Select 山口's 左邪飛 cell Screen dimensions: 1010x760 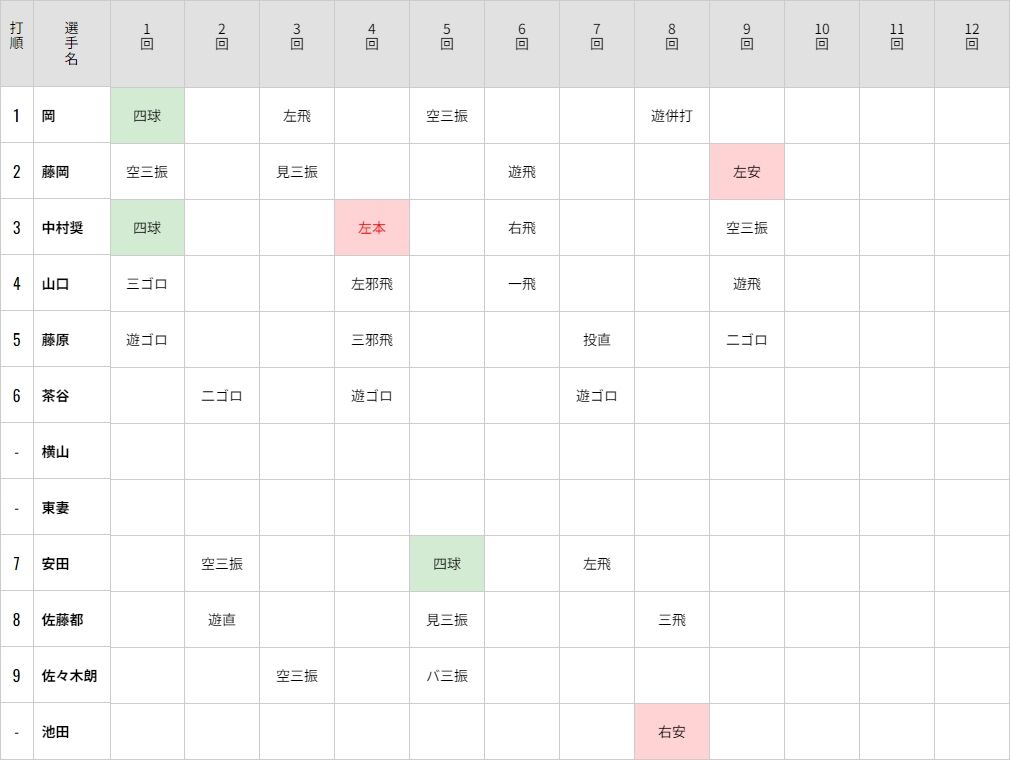tap(372, 284)
